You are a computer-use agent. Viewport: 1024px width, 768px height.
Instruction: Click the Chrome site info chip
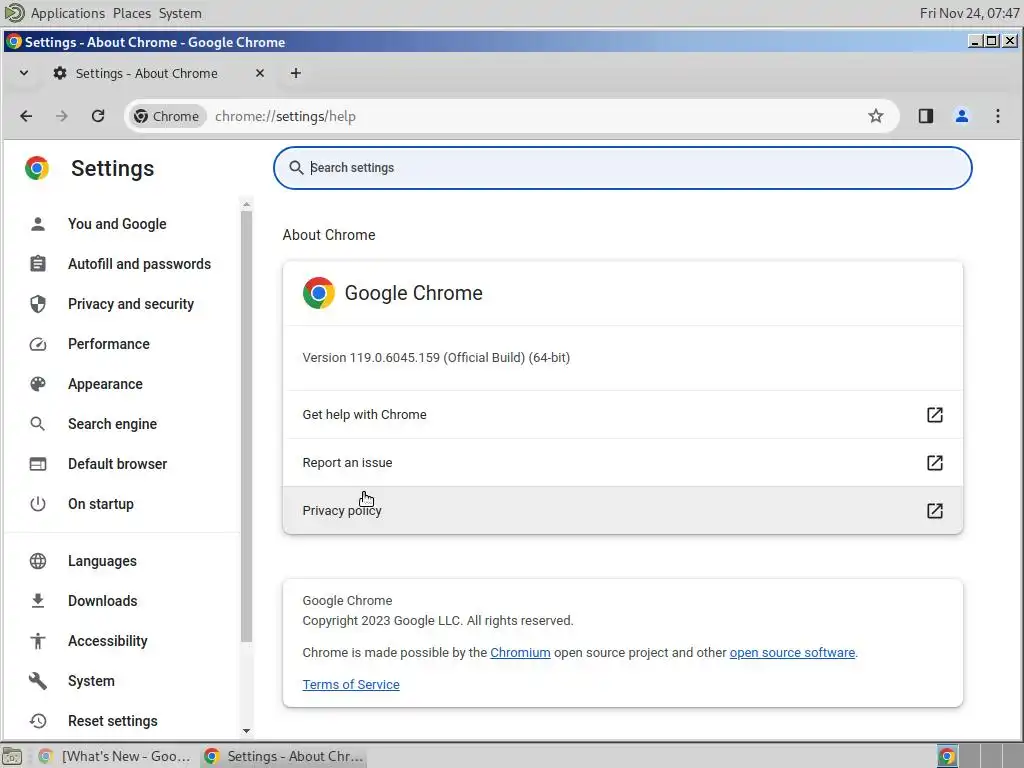167,116
